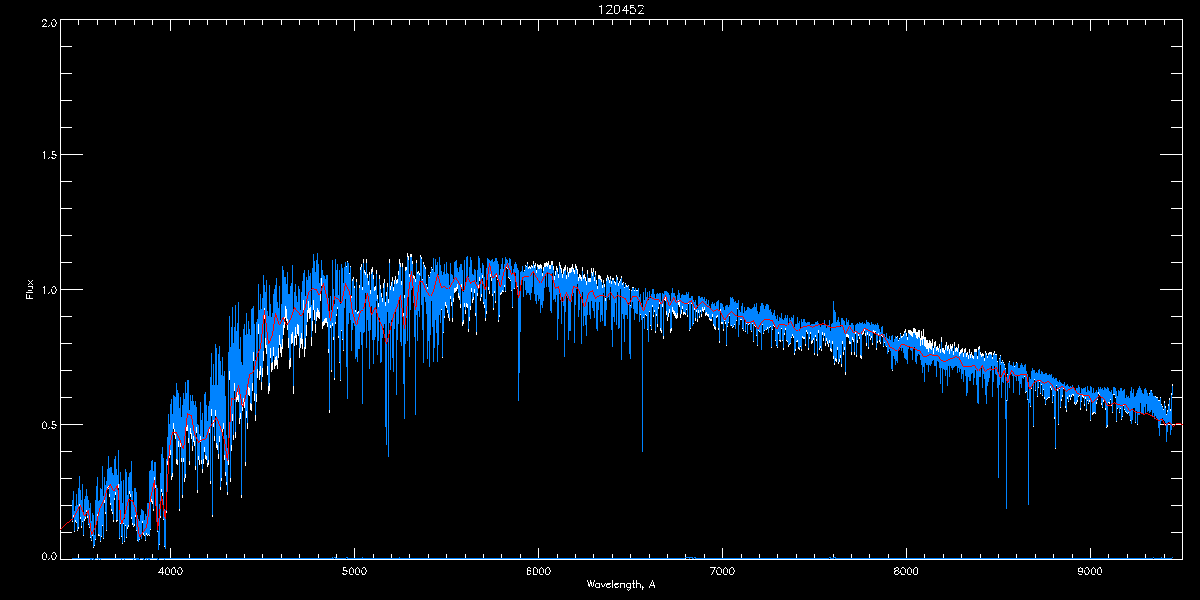Click the y-axis tick label "0.0"

pyautogui.click(x=47, y=555)
